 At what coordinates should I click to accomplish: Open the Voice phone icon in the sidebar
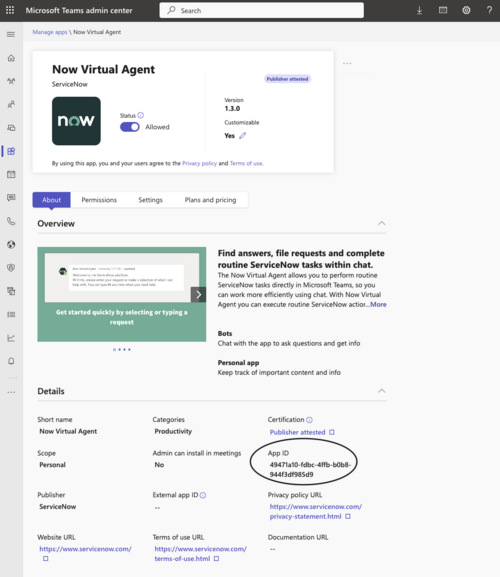[11, 221]
